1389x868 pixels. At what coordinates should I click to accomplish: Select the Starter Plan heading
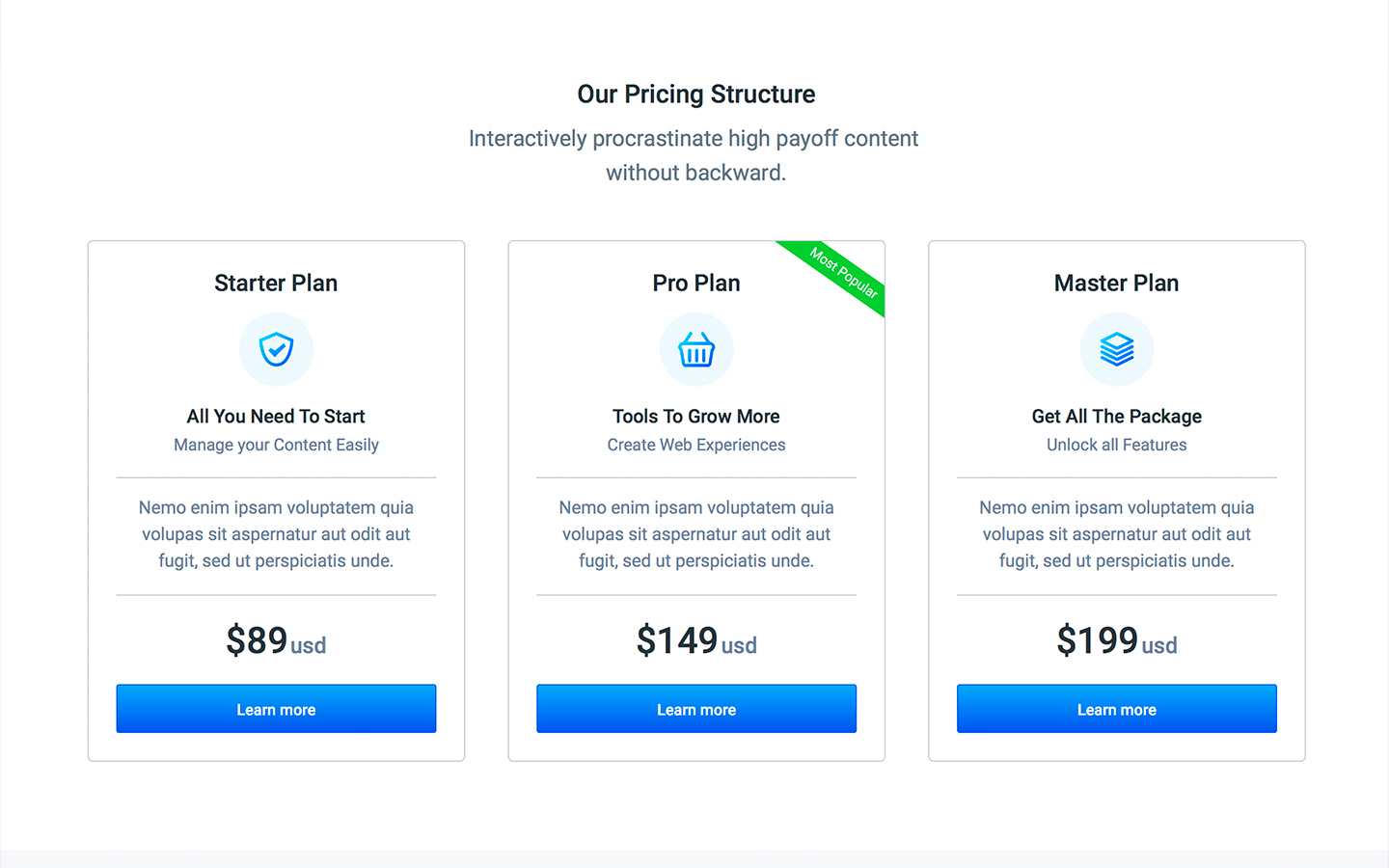click(x=276, y=283)
